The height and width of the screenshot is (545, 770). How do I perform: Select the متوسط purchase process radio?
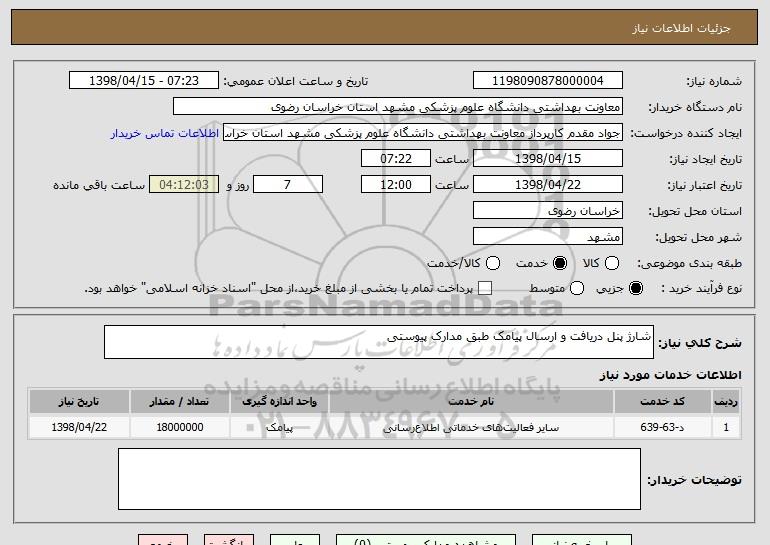point(577,288)
